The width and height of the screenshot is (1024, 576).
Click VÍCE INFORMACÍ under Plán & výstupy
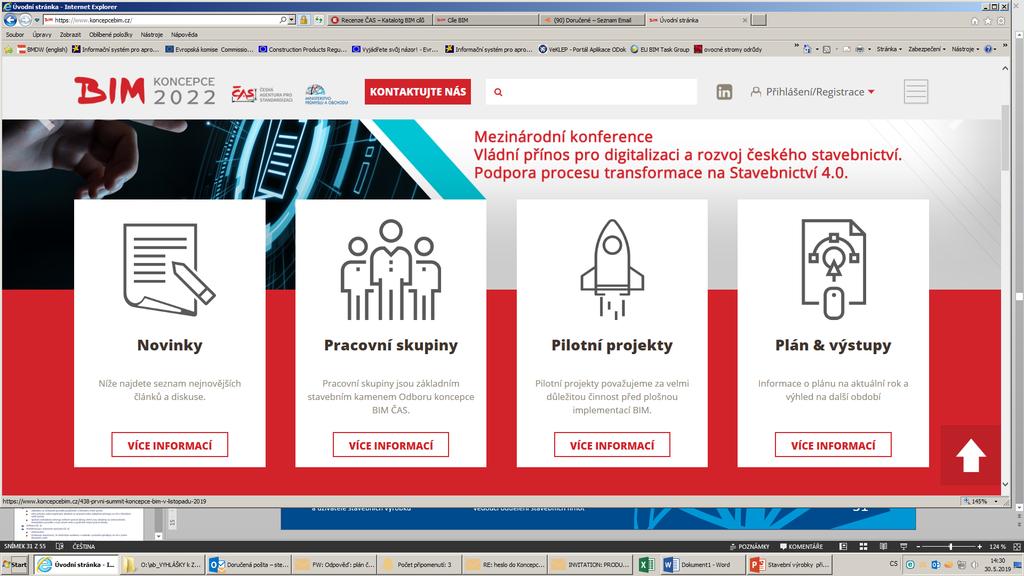(833, 445)
